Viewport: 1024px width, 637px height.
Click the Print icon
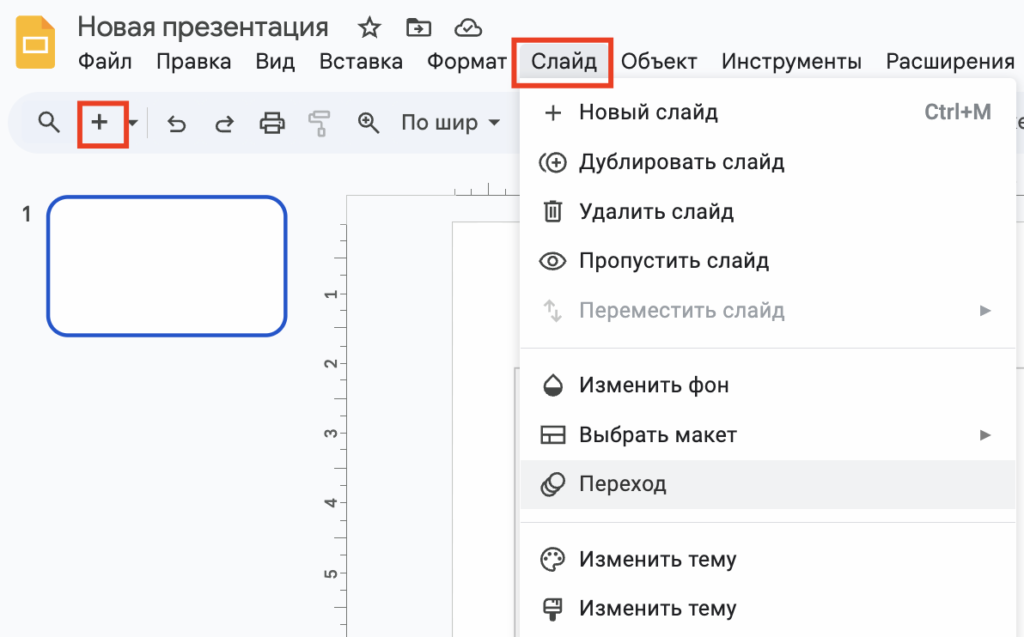[272, 122]
